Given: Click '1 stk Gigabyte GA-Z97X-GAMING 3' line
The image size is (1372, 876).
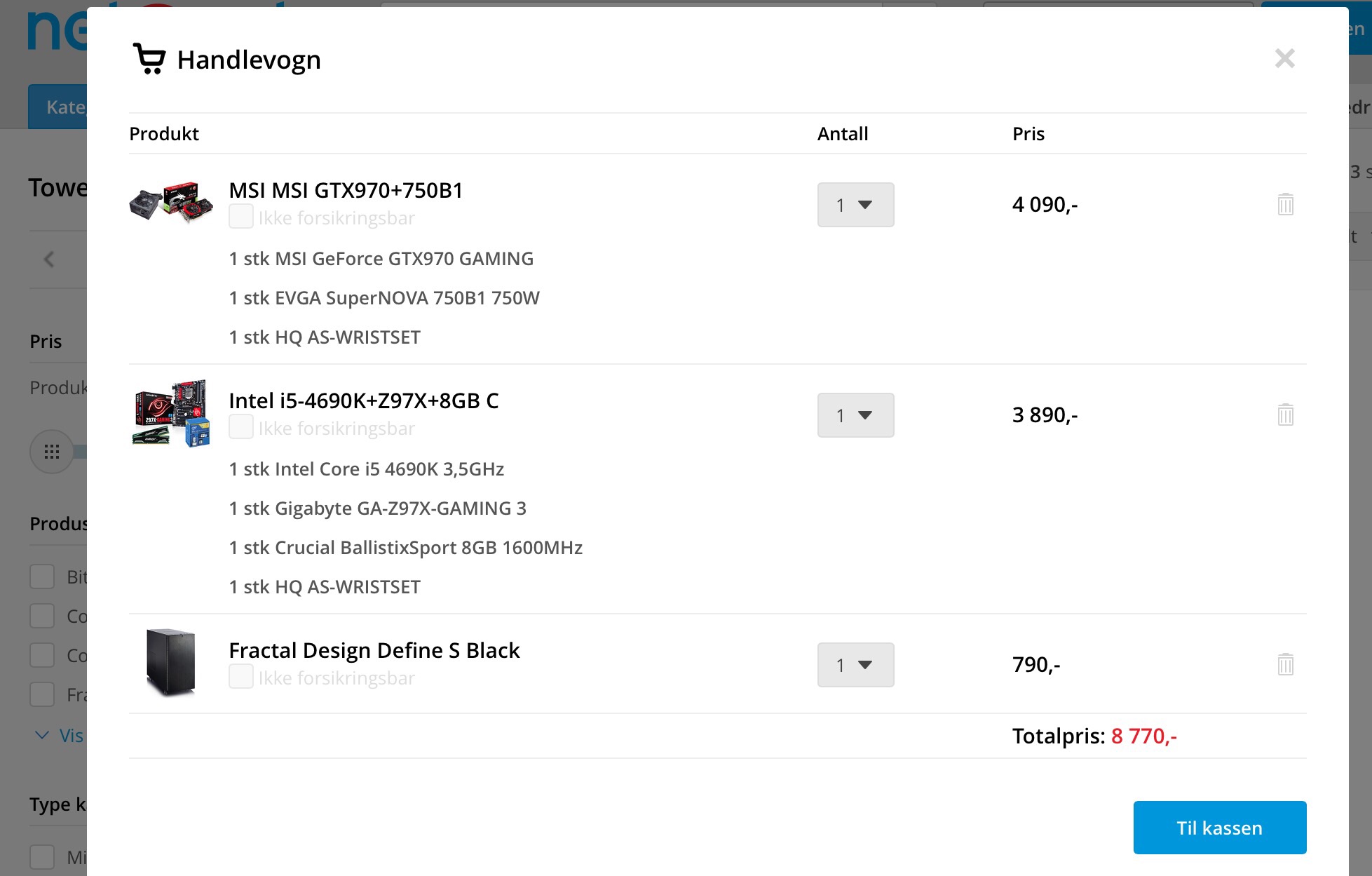Looking at the screenshot, I should pos(378,508).
